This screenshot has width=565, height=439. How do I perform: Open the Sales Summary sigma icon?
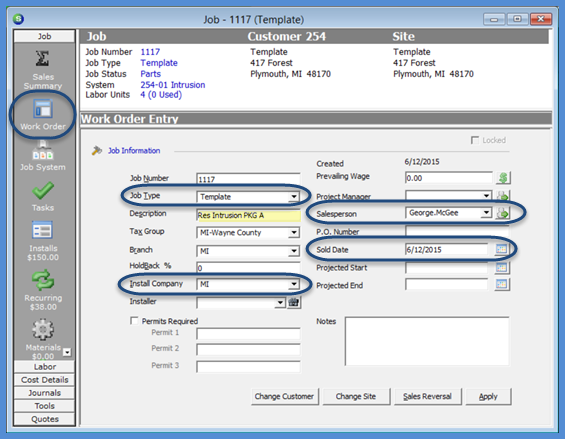pos(43,58)
